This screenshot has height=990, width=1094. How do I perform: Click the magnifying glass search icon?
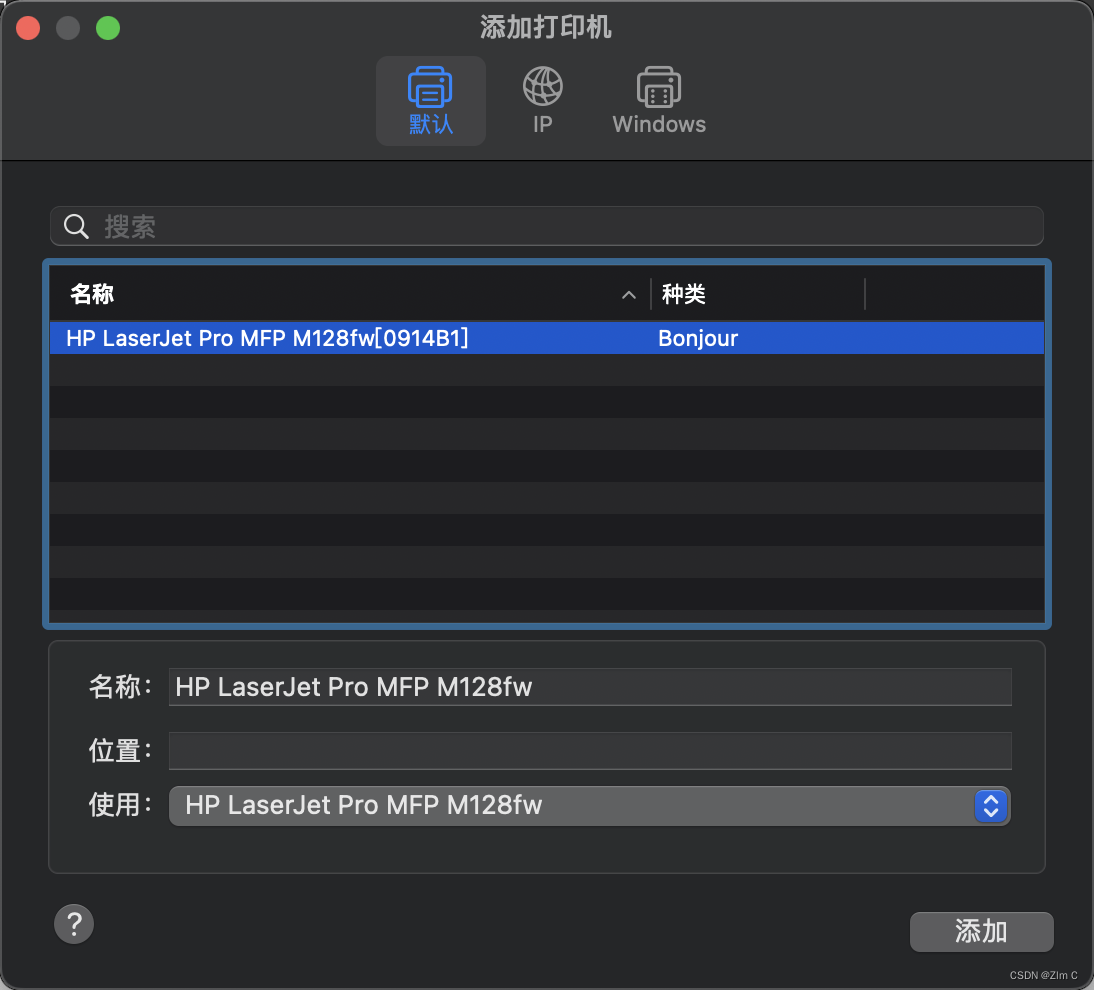(76, 226)
